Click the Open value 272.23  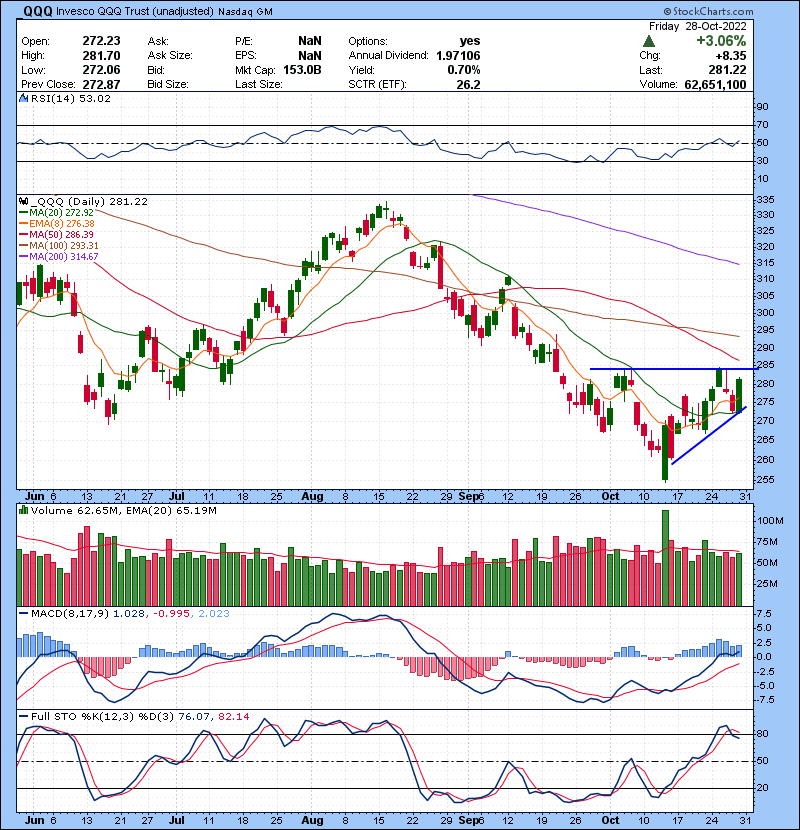pos(101,41)
